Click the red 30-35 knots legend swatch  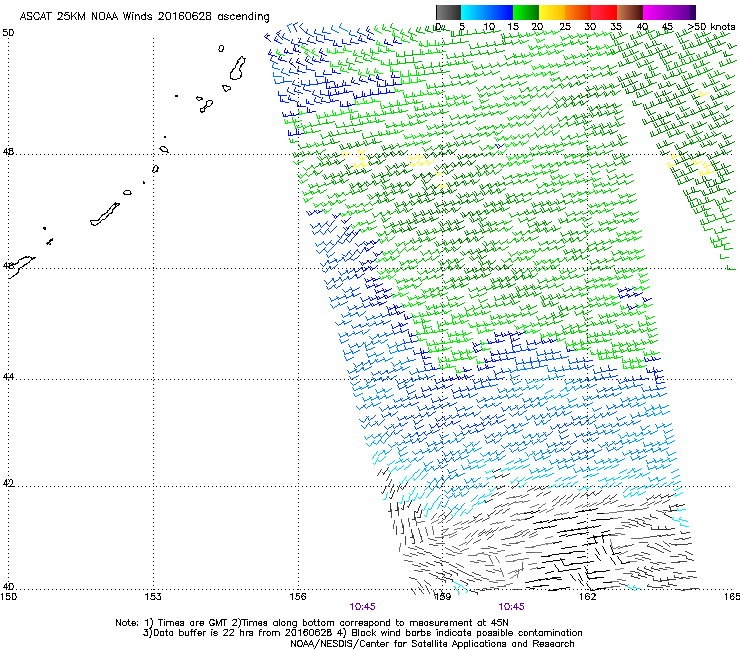tap(604, 12)
